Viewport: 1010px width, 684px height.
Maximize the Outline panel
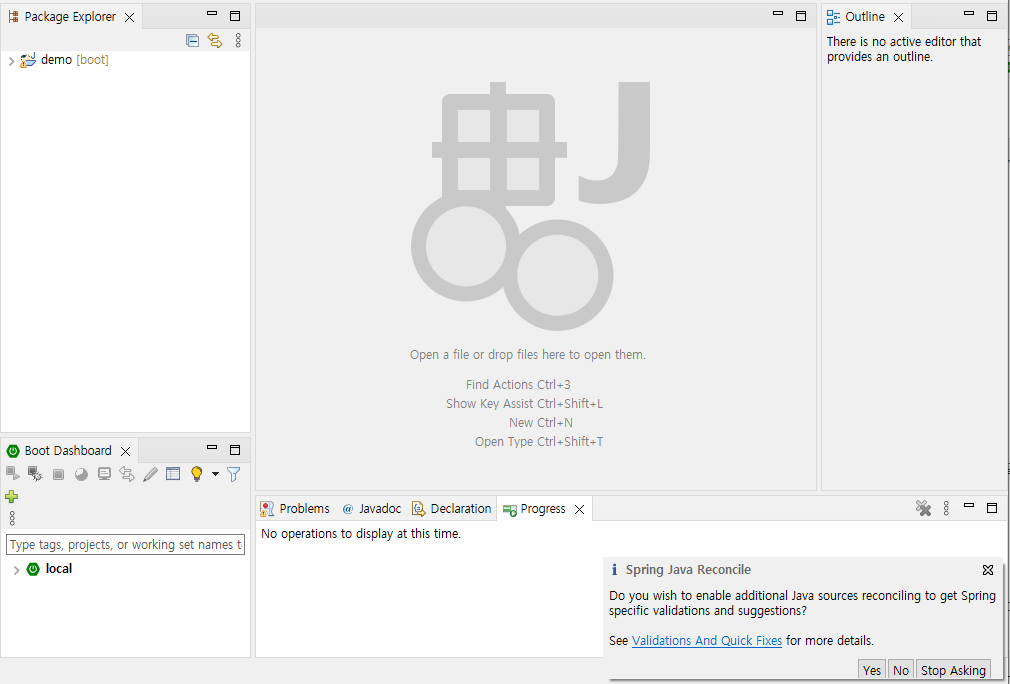point(992,16)
